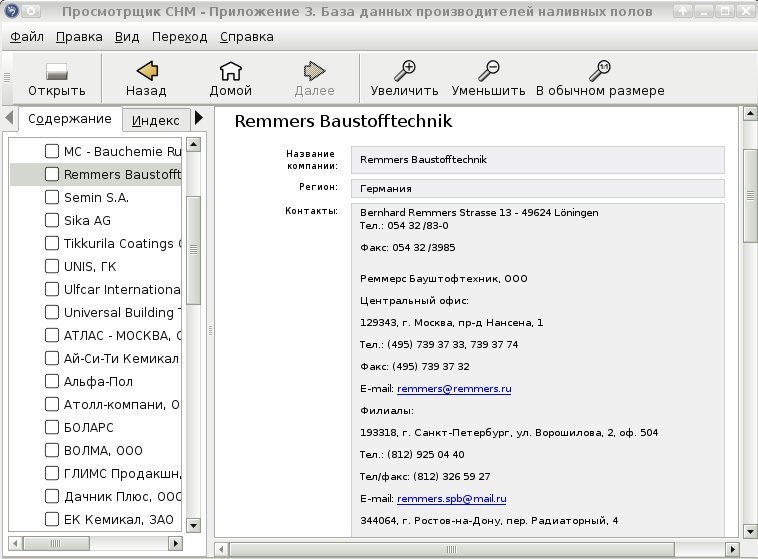Click the contents list scroll-left arrow

[x=15, y=544]
